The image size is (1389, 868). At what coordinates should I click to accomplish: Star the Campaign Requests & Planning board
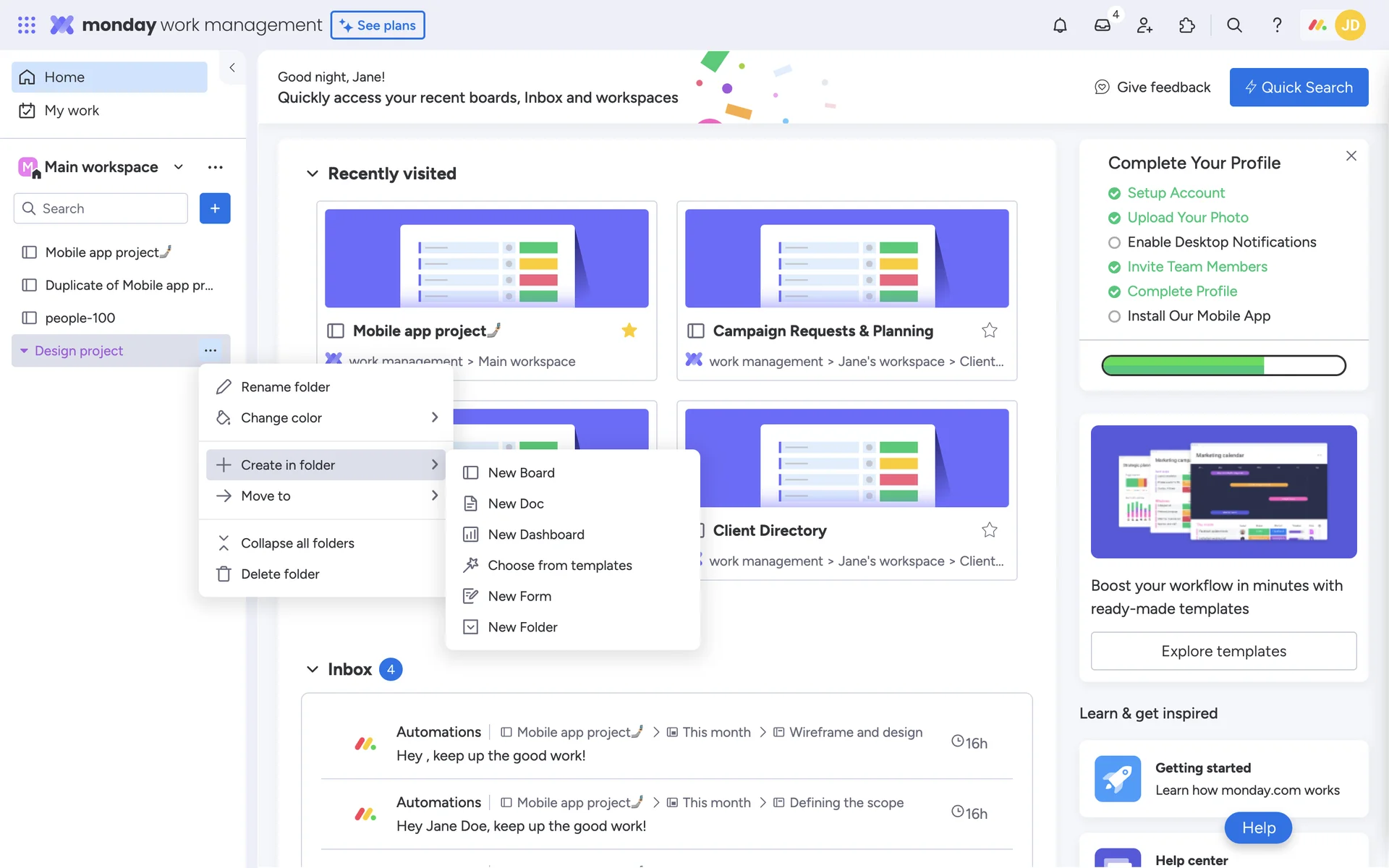(989, 331)
